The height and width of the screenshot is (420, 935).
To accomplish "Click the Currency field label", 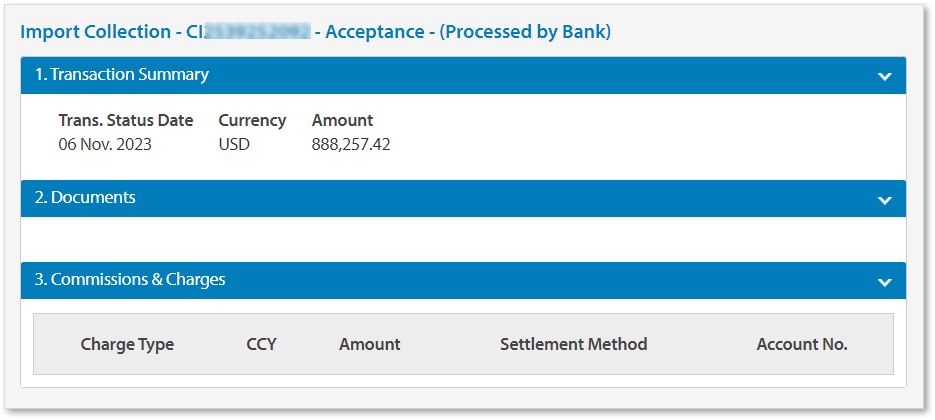I will pos(252,120).
